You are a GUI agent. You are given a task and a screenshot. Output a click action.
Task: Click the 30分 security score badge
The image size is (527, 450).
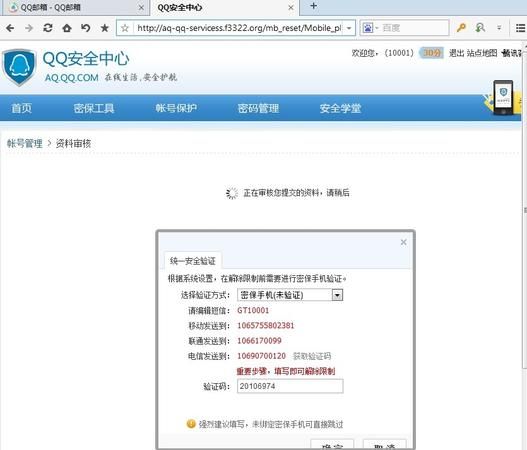tap(432, 53)
